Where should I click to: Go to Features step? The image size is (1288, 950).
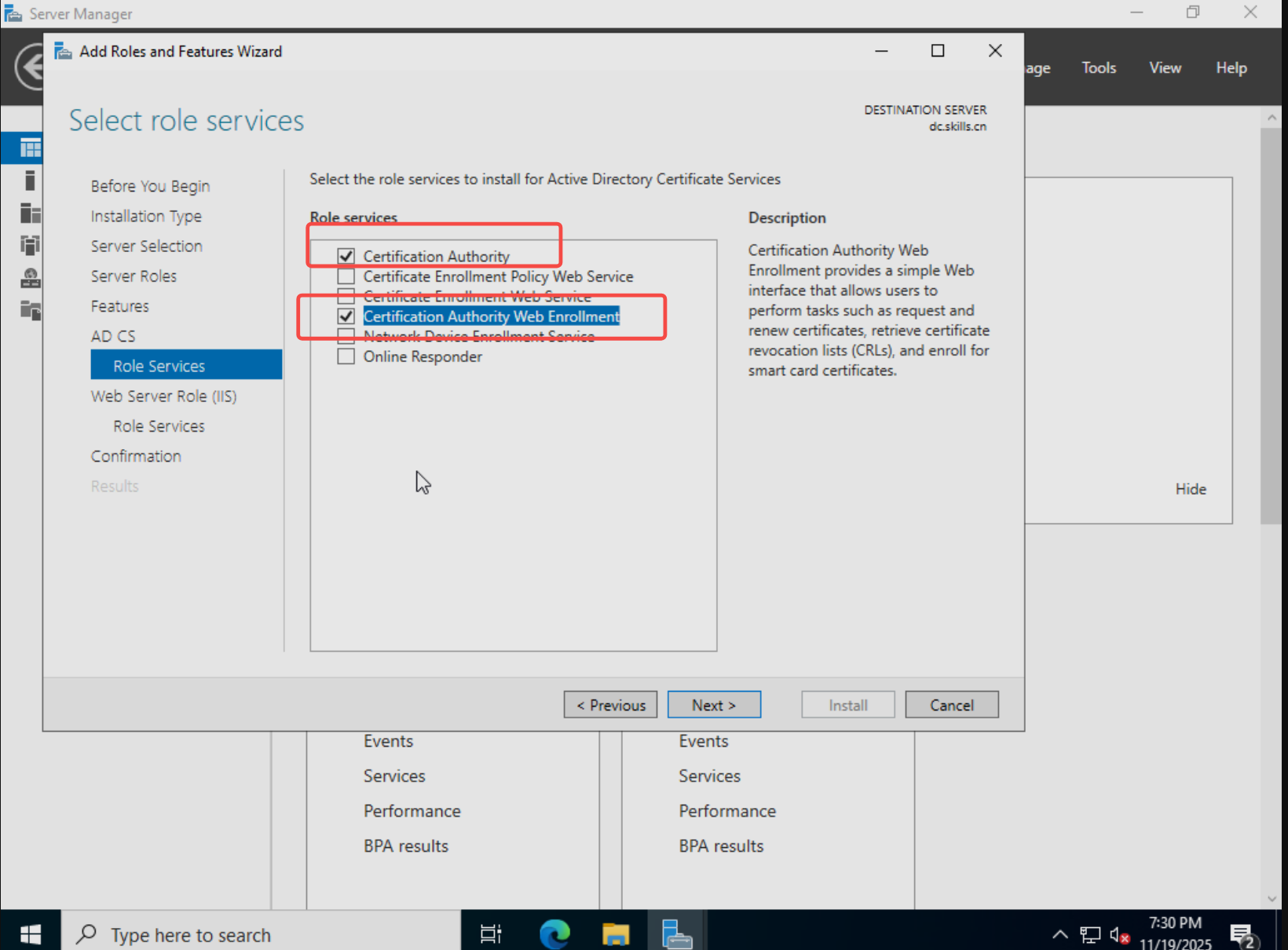[x=119, y=306]
